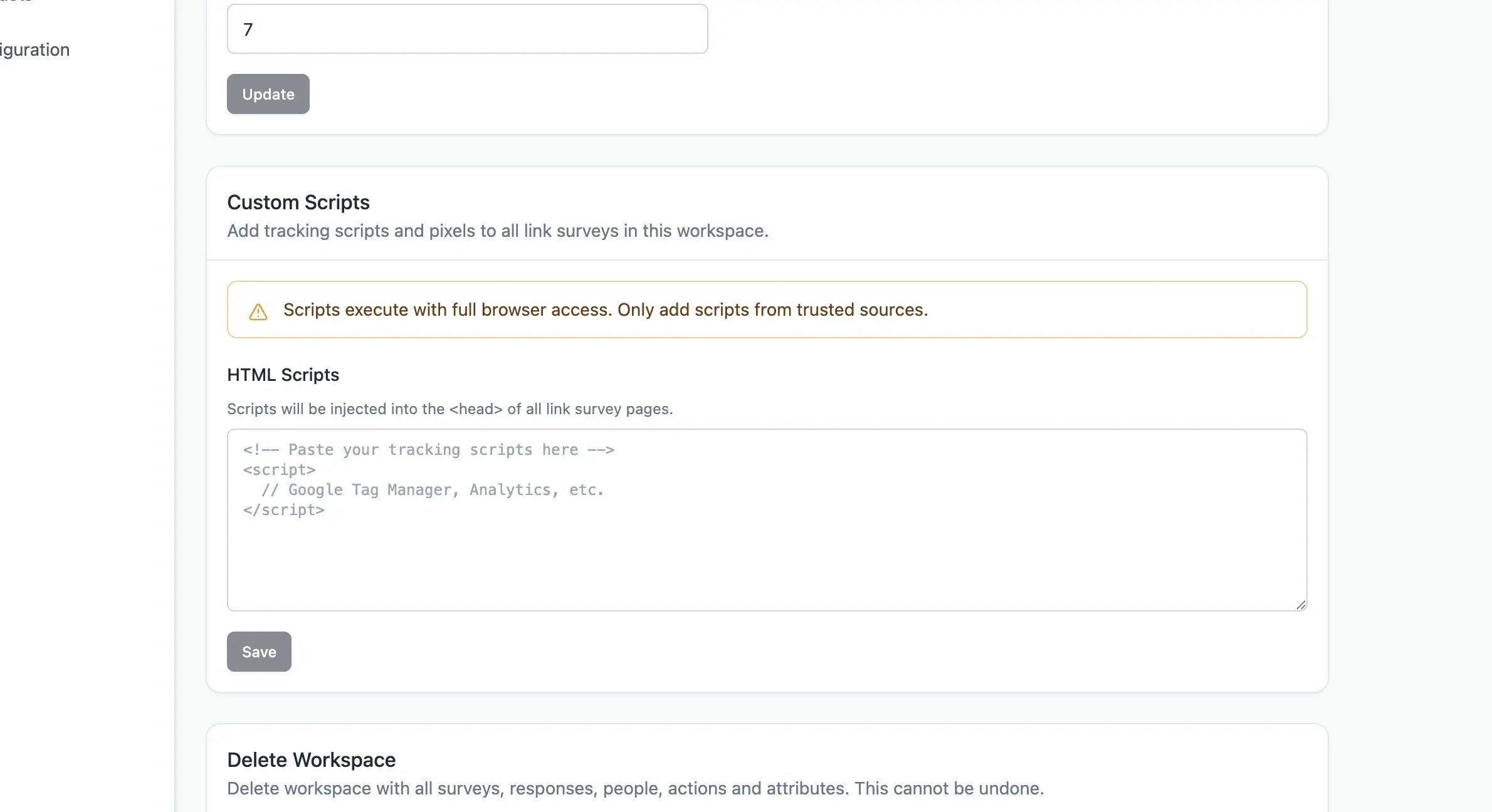Select the number input showing 7
Image resolution: width=1492 pixels, height=812 pixels.
(467, 29)
